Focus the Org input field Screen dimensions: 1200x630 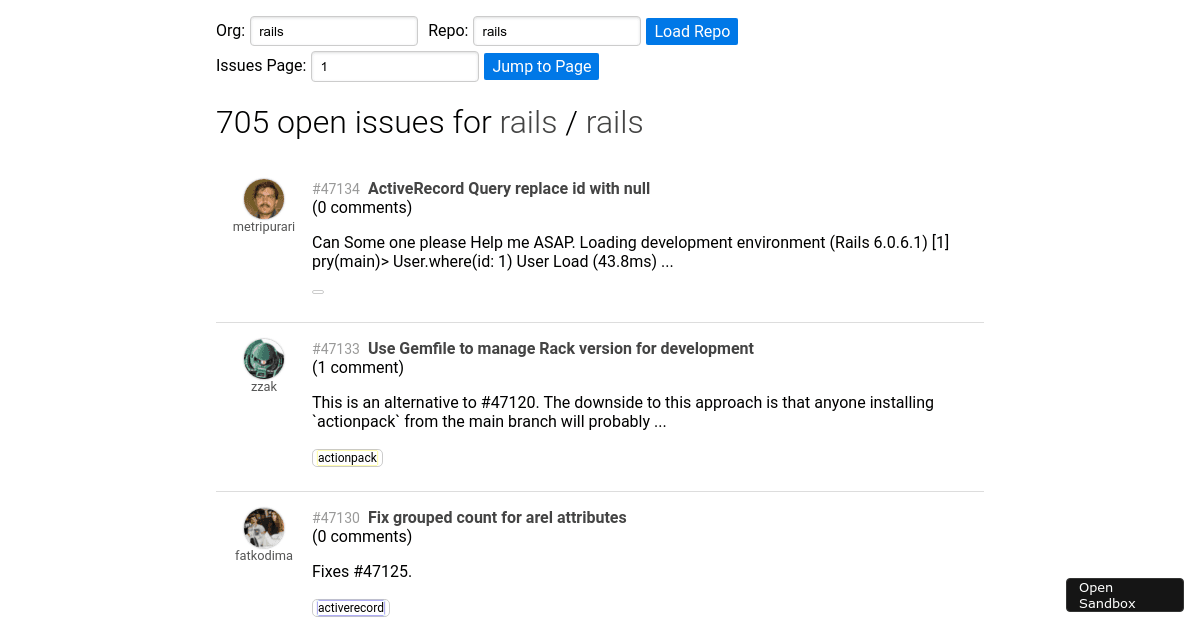[333, 31]
